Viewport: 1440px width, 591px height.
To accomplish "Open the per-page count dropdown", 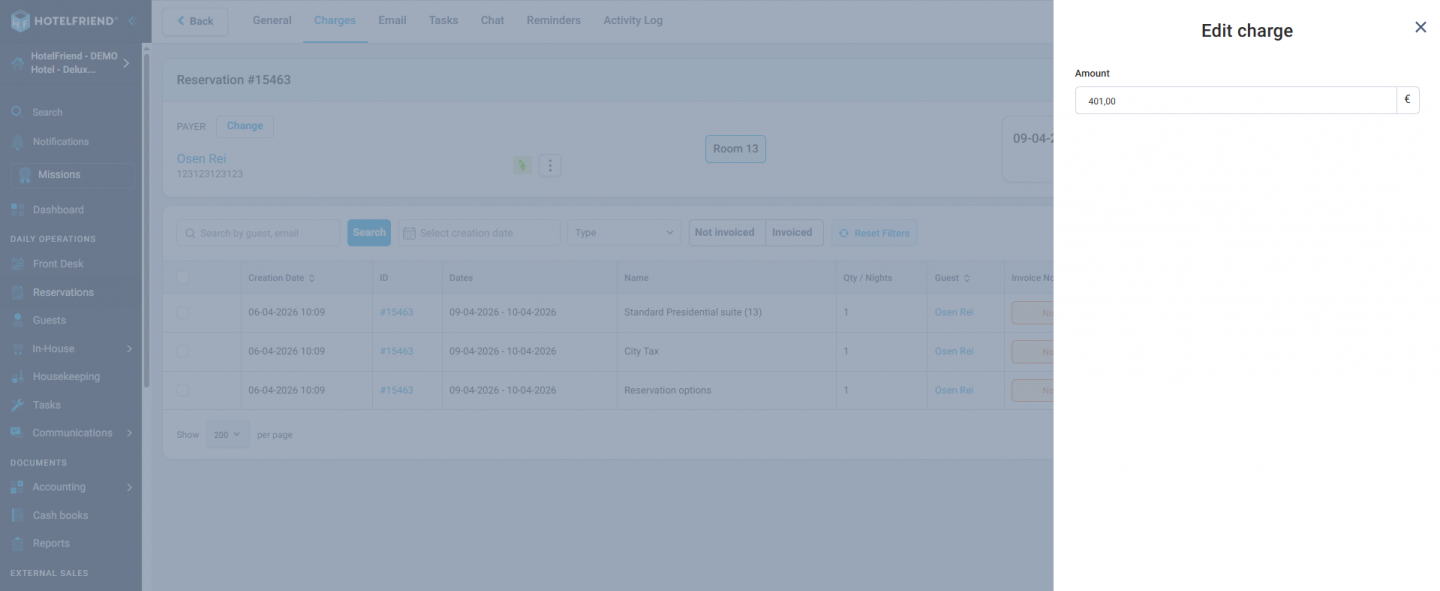I will 227,434.
